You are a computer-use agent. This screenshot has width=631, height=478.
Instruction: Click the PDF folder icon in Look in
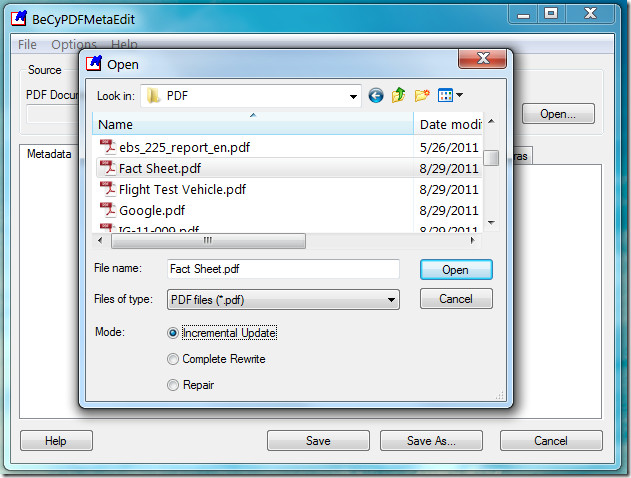click(153, 96)
